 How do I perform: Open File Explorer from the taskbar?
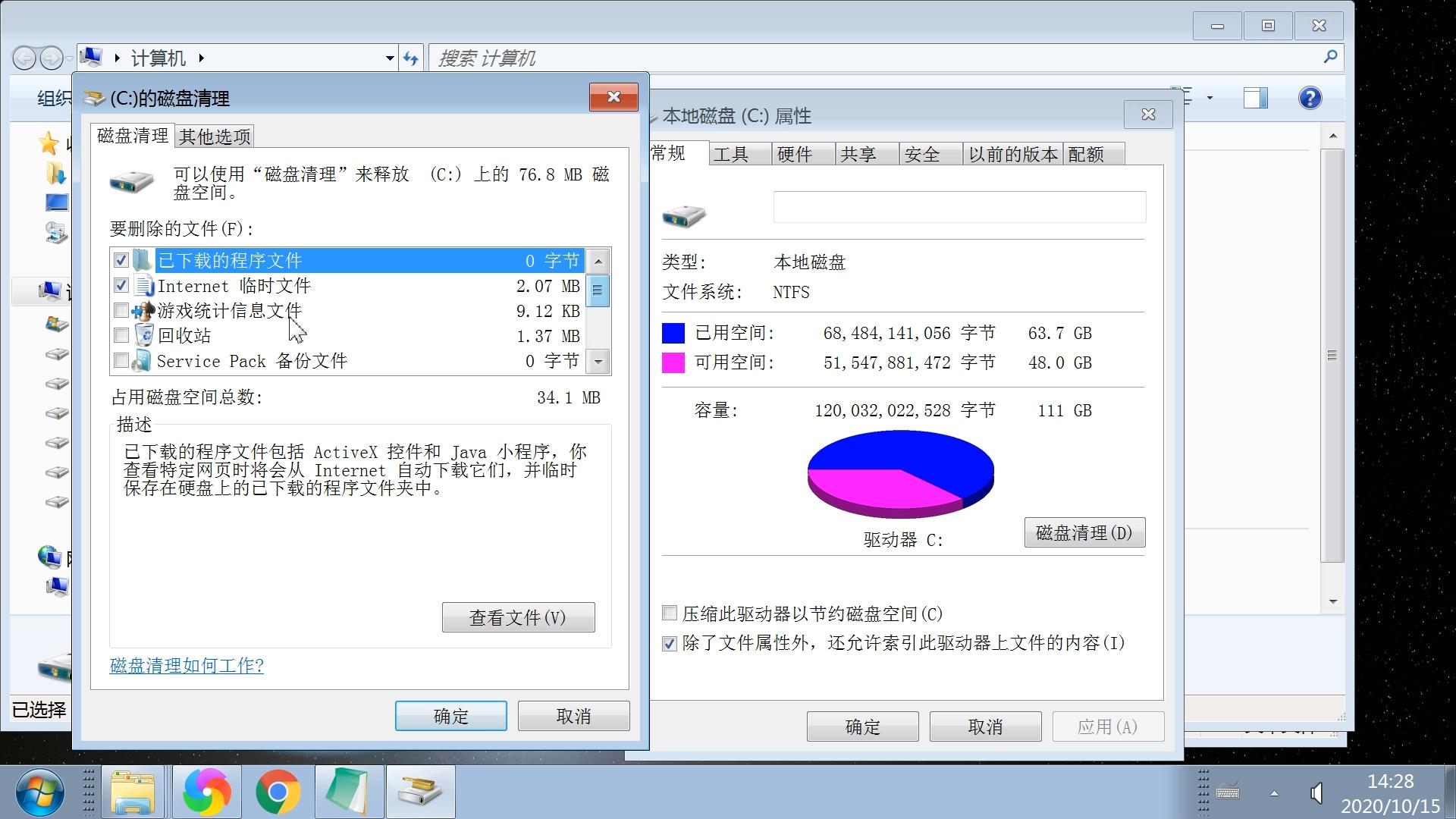[x=133, y=791]
